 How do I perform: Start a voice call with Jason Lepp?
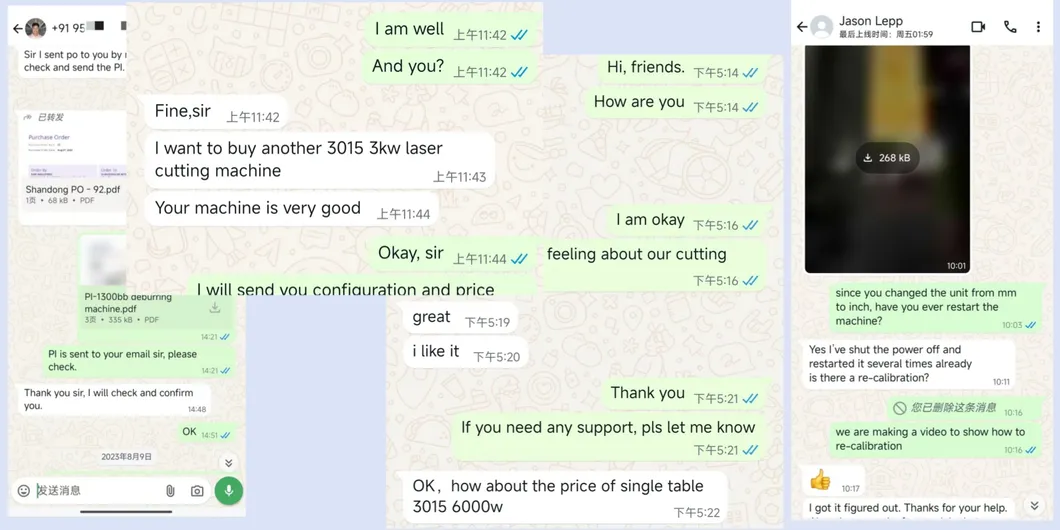pos(1010,27)
